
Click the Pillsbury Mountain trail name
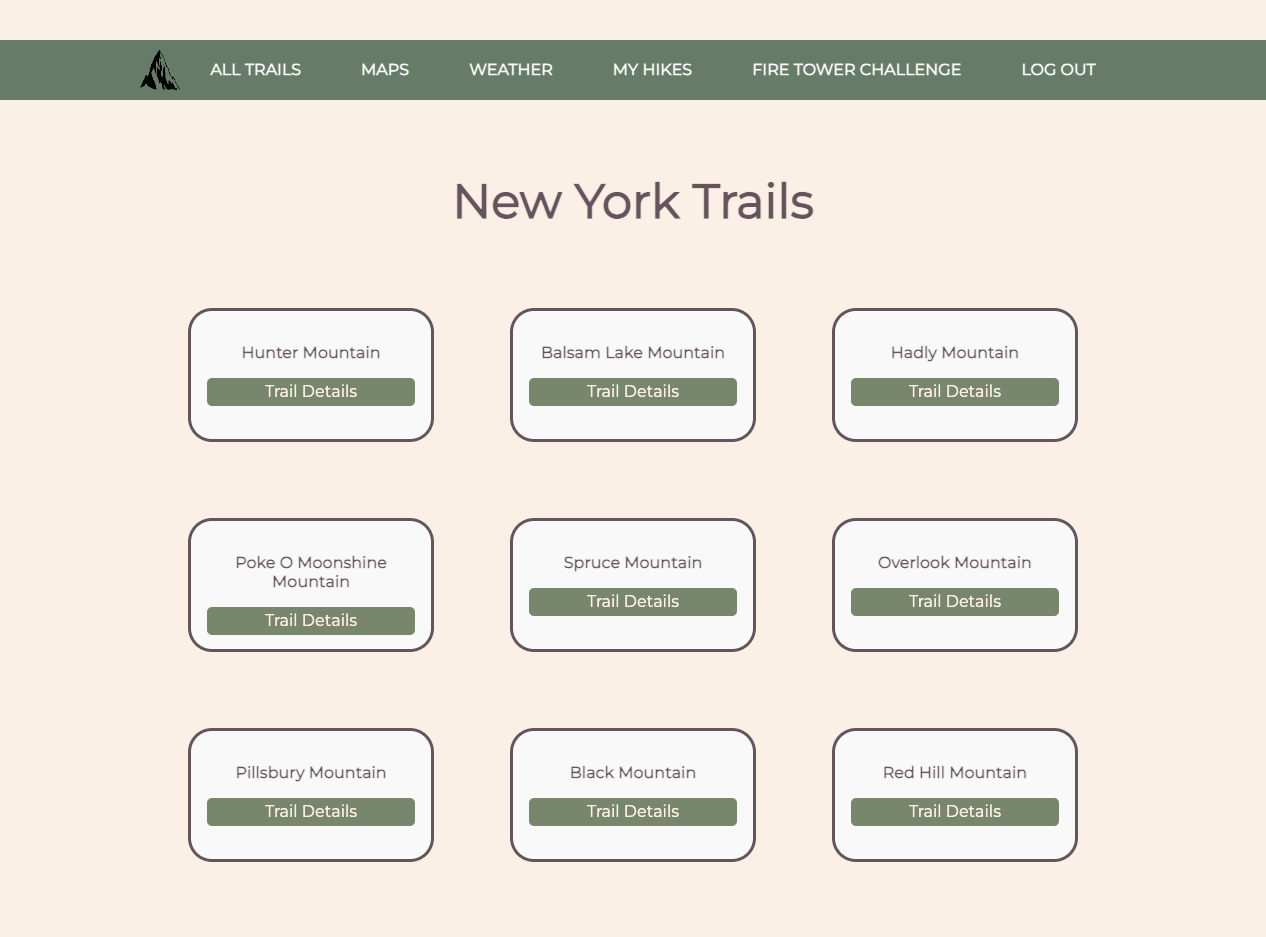click(x=311, y=773)
